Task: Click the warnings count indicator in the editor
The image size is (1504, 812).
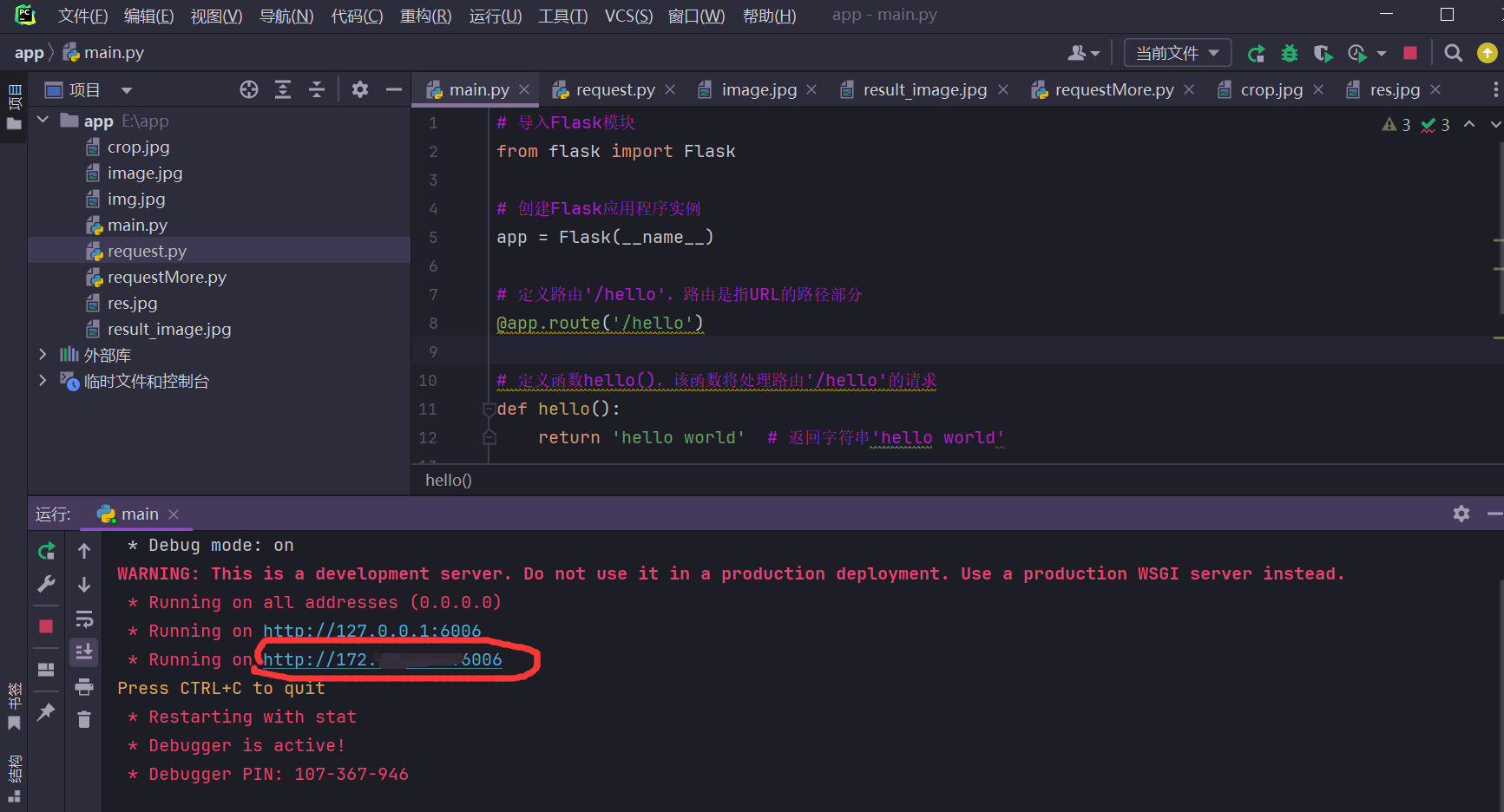Action: [1396, 125]
